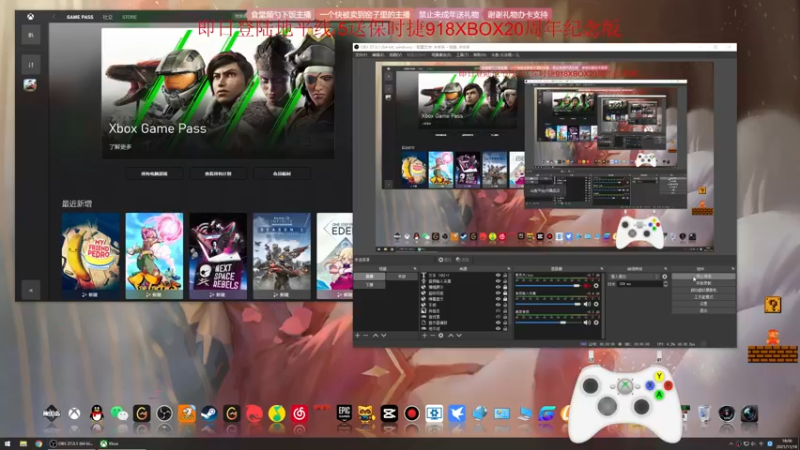Open settings gear for the Desktop Audio track

pyautogui.click(x=596, y=322)
